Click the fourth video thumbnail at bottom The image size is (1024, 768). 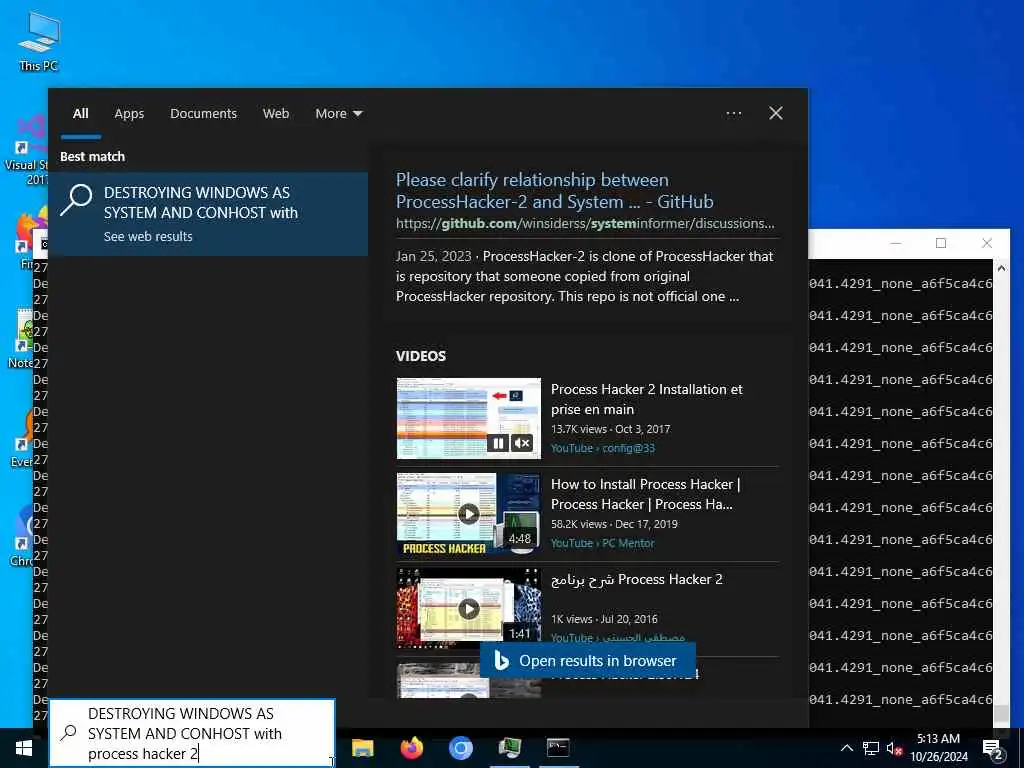(x=469, y=680)
